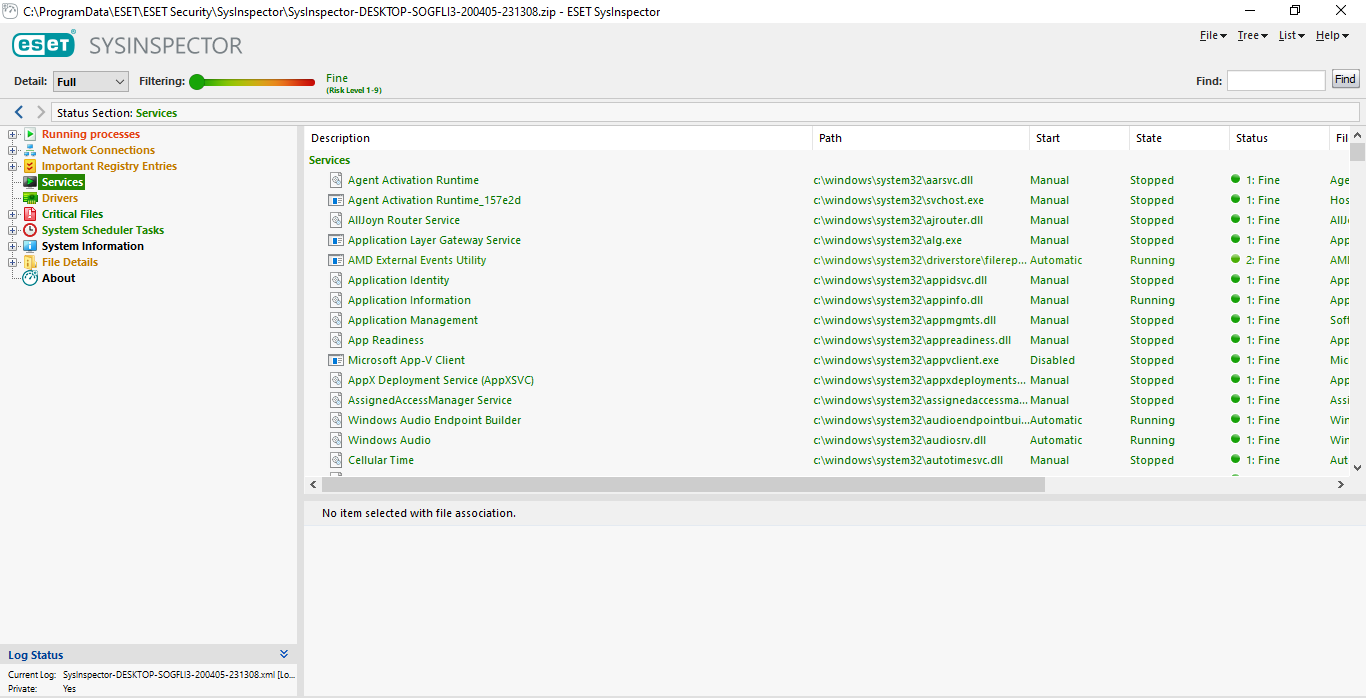The height and width of the screenshot is (698, 1366).
Task: Sort by the Start column header
Action: click(x=1079, y=138)
